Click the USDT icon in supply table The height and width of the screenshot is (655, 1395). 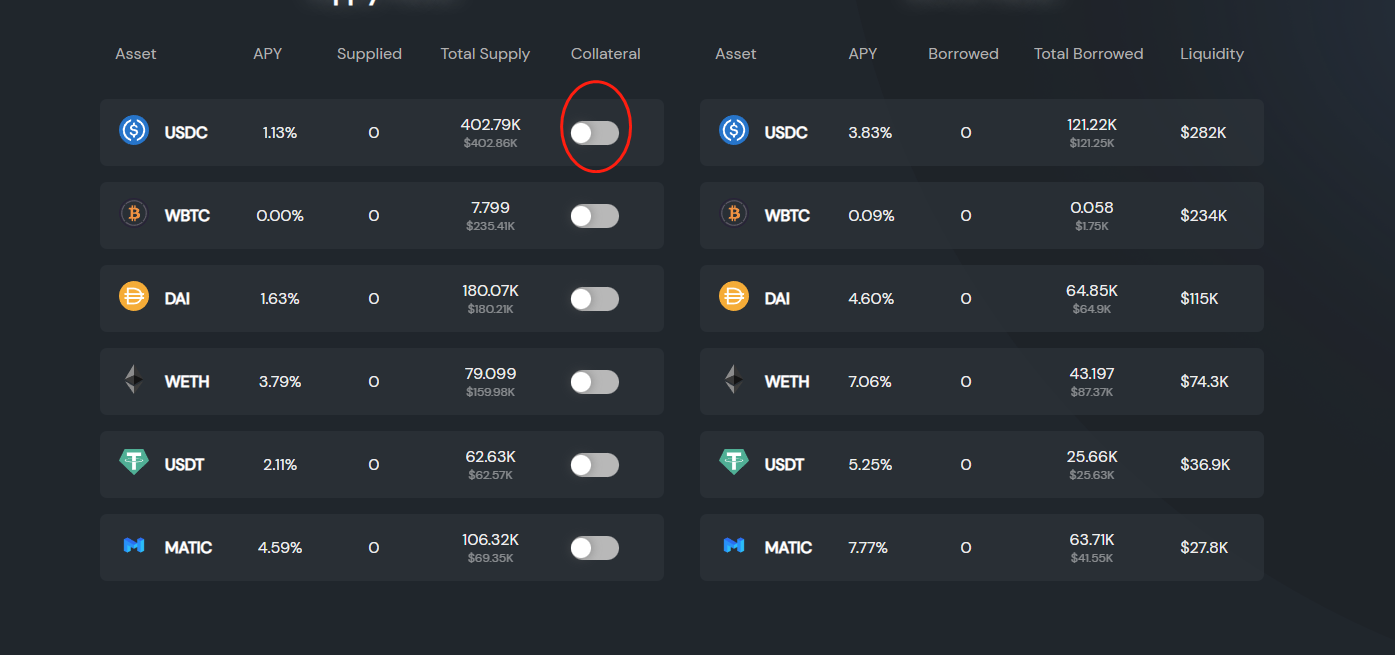click(x=134, y=462)
